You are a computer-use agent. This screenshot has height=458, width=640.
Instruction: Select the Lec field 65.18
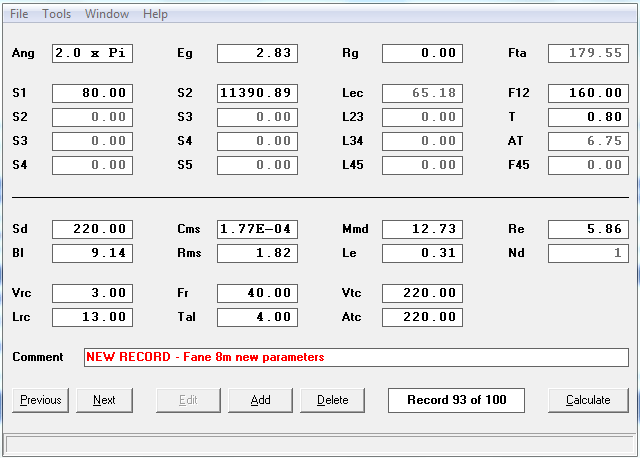[422, 93]
